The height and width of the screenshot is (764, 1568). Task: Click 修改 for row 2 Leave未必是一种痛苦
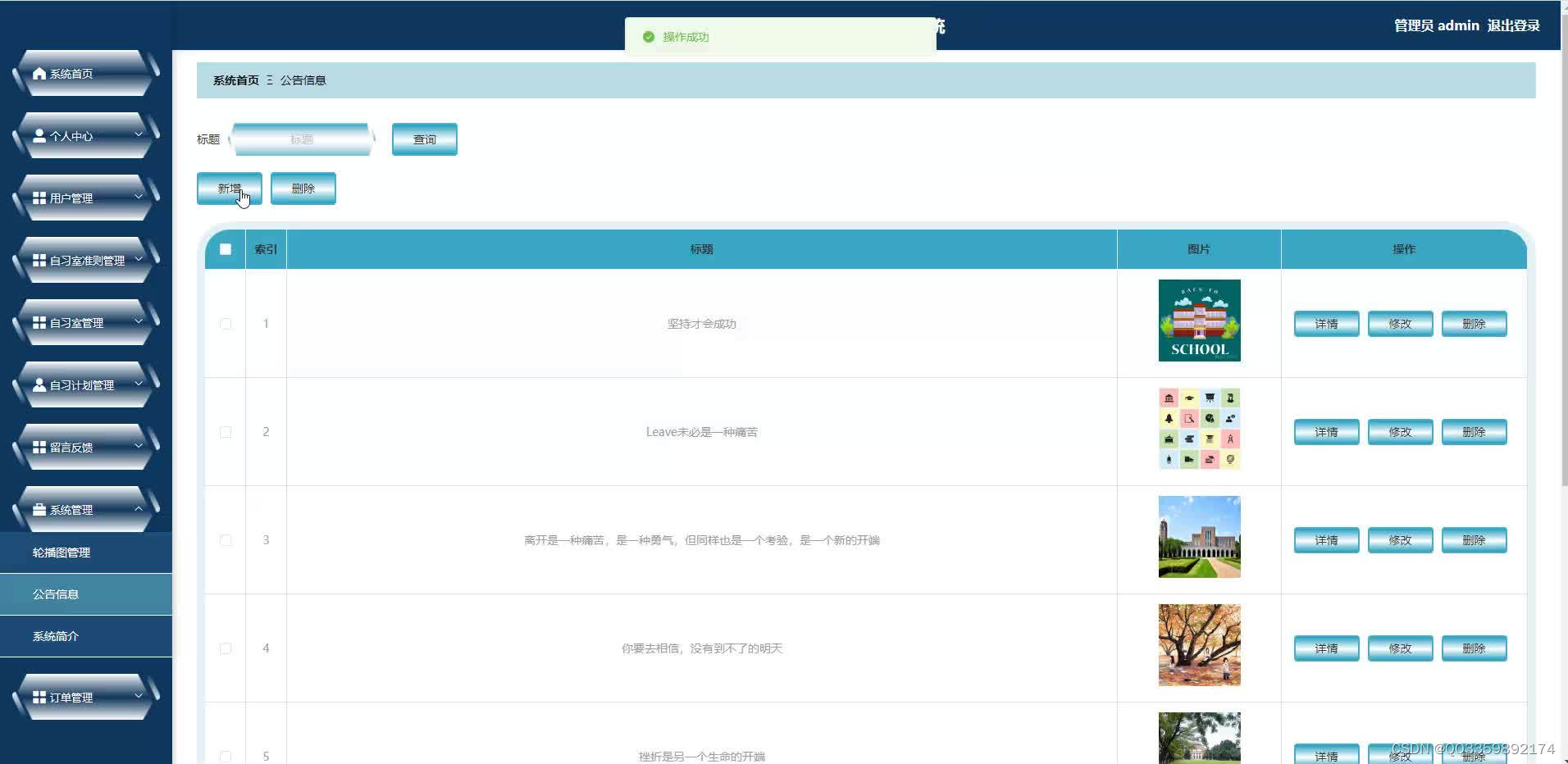click(x=1401, y=432)
